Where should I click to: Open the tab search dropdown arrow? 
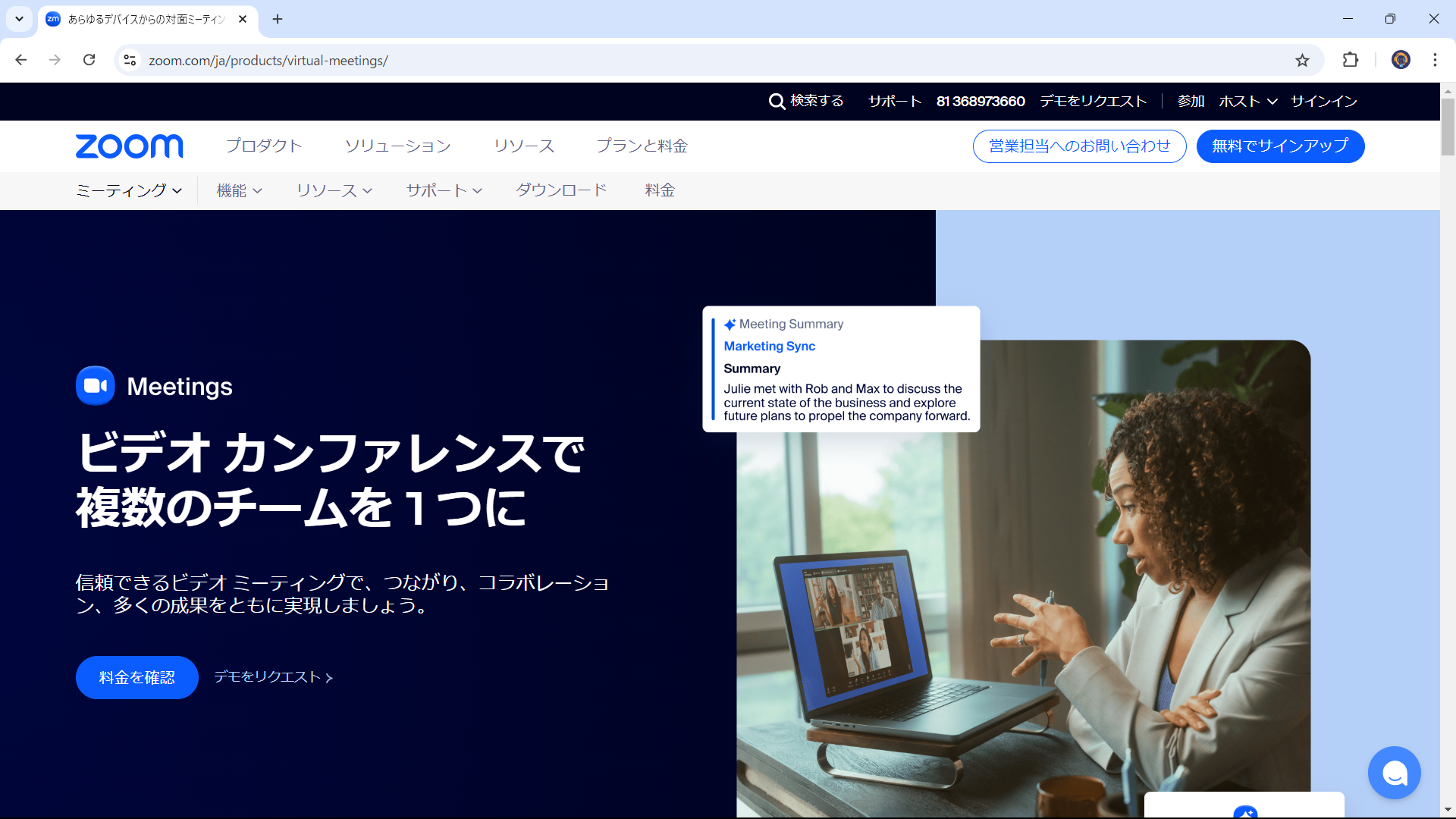click(x=19, y=19)
